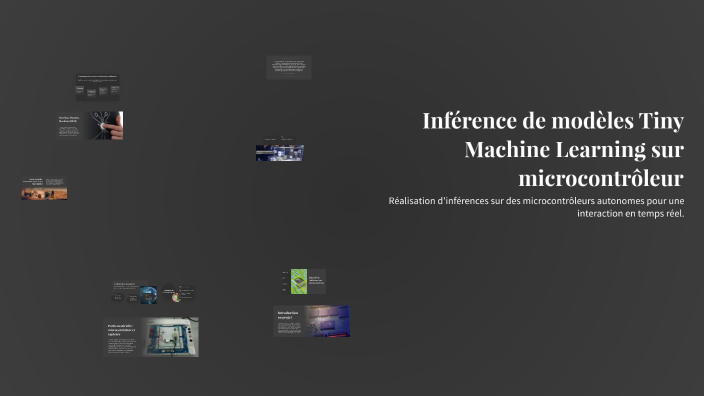Open the breadboard microcontroller photo slide
The height and width of the screenshot is (396, 704).
[151, 337]
